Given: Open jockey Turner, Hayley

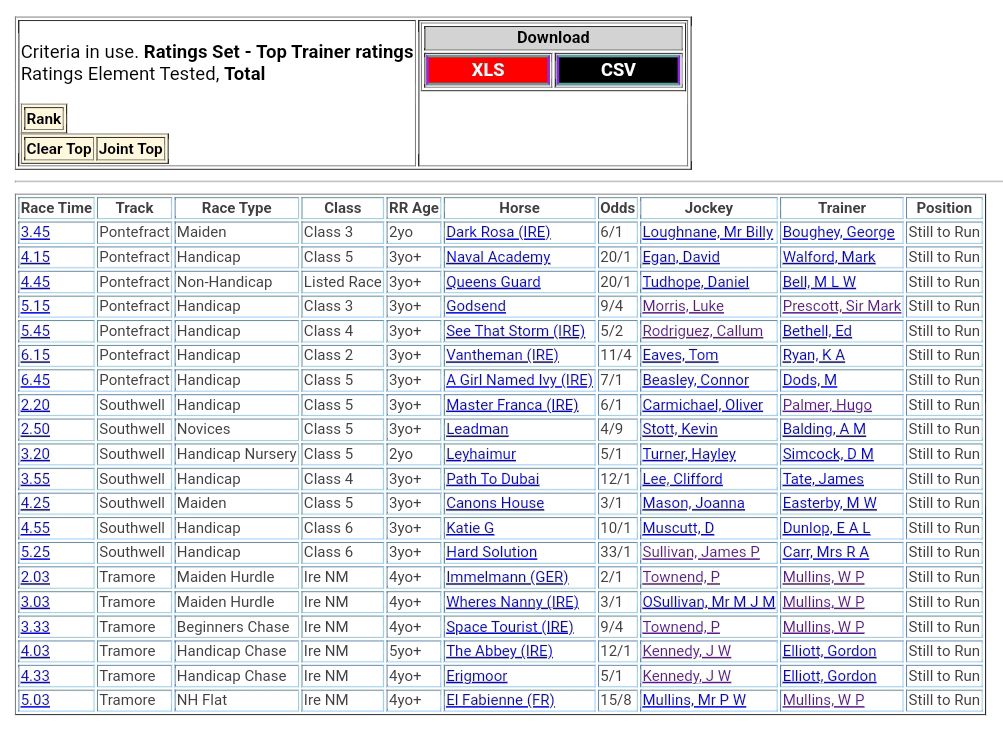Looking at the screenshot, I should [x=689, y=454].
